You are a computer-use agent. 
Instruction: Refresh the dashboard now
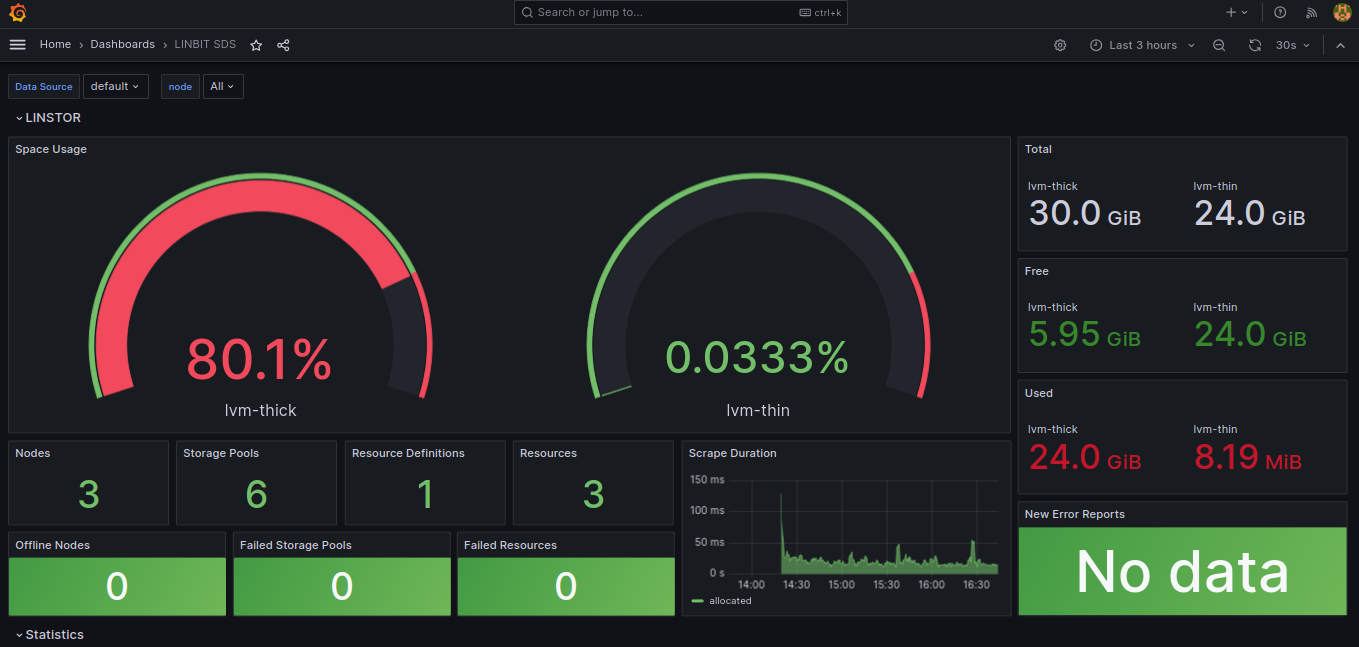click(x=1255, y=45)
